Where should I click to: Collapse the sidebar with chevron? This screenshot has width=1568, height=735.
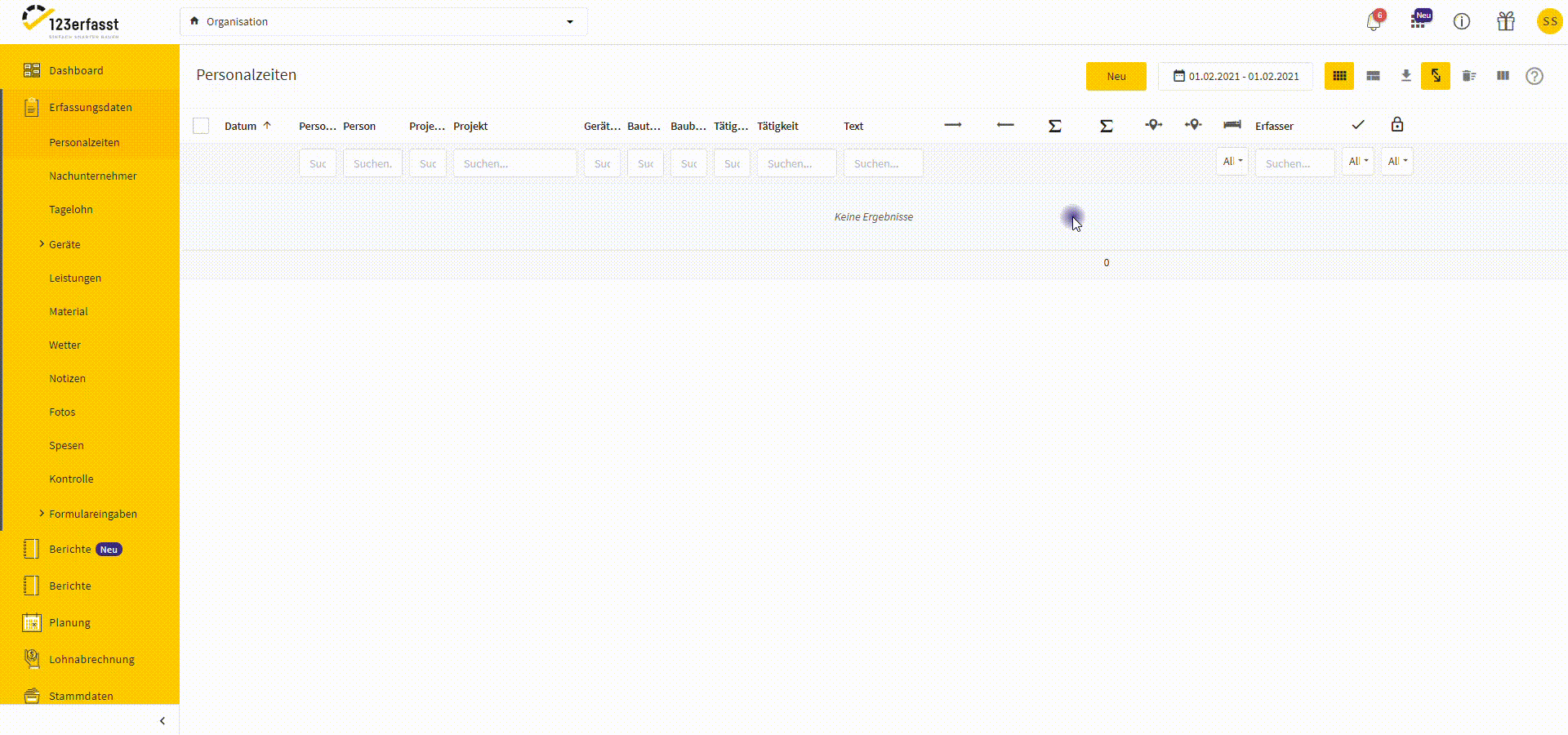(x=163, y=720)
